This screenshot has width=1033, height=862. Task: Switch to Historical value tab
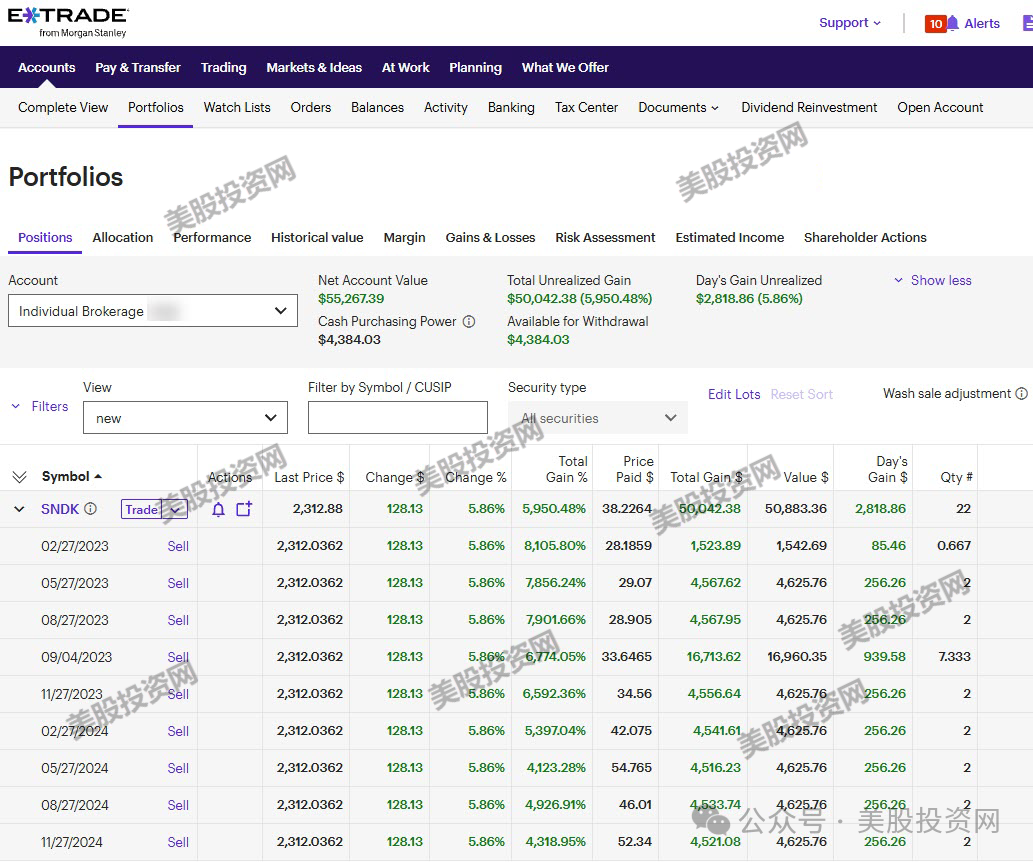[317, 237]
